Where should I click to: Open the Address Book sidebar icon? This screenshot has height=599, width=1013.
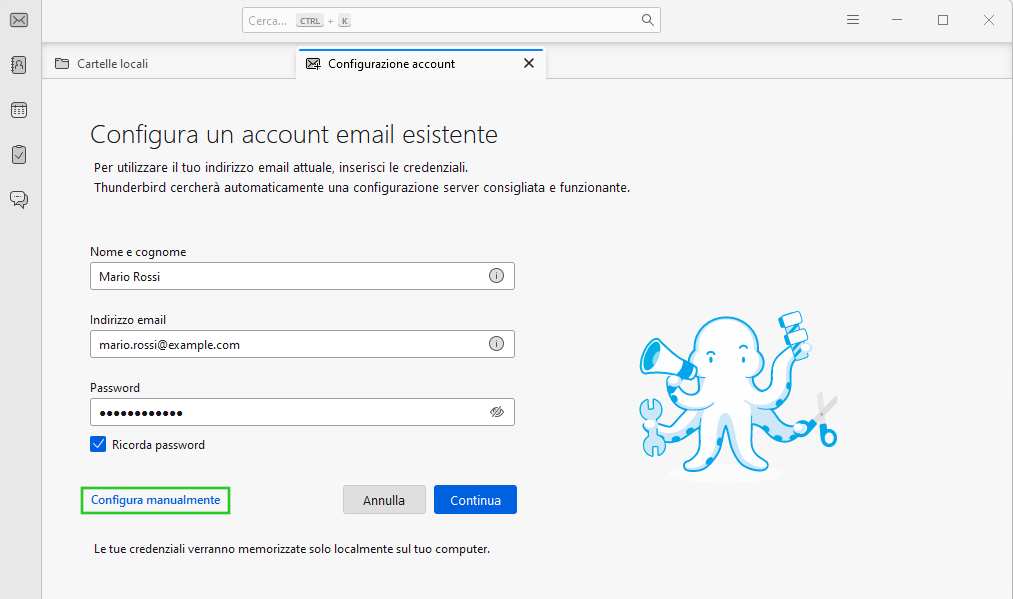tap(19, 65)
